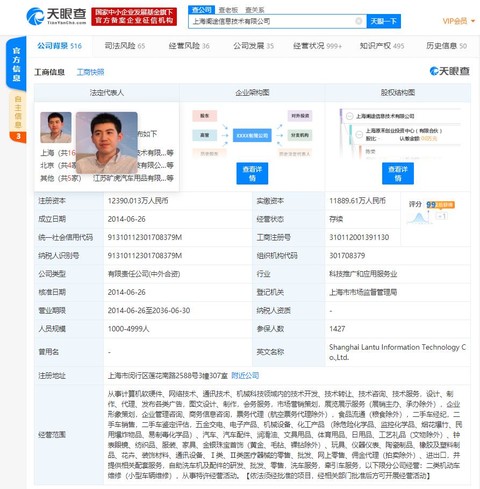The width and height of the screenshot is (480, 489).
Task: Click organization code 301708379
Action: pos(347,256)
